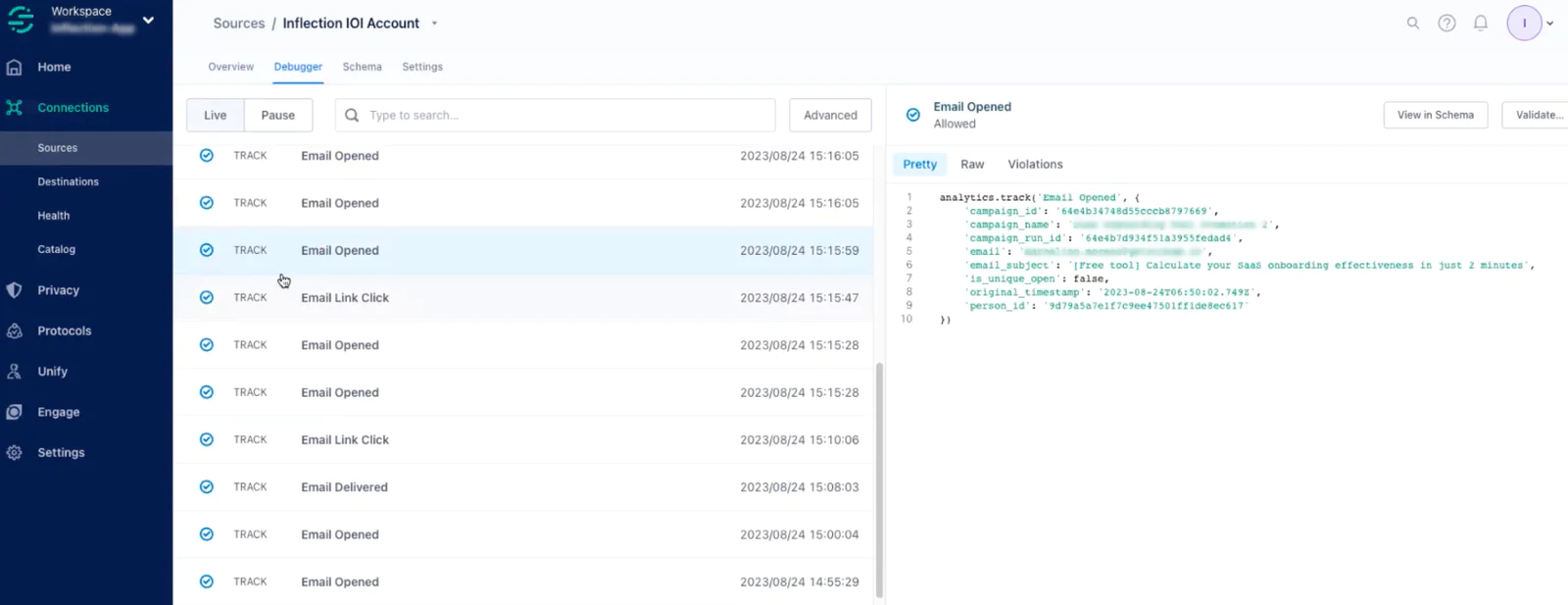Switch to the Raw payload tab
The width and height of the screenshot is (1568, 605).
click(972, 164)
